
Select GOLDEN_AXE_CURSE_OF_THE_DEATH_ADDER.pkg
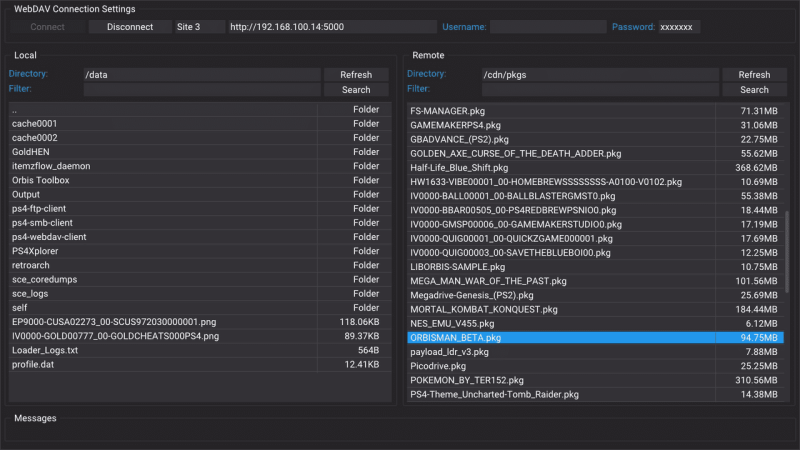point(595,154)
